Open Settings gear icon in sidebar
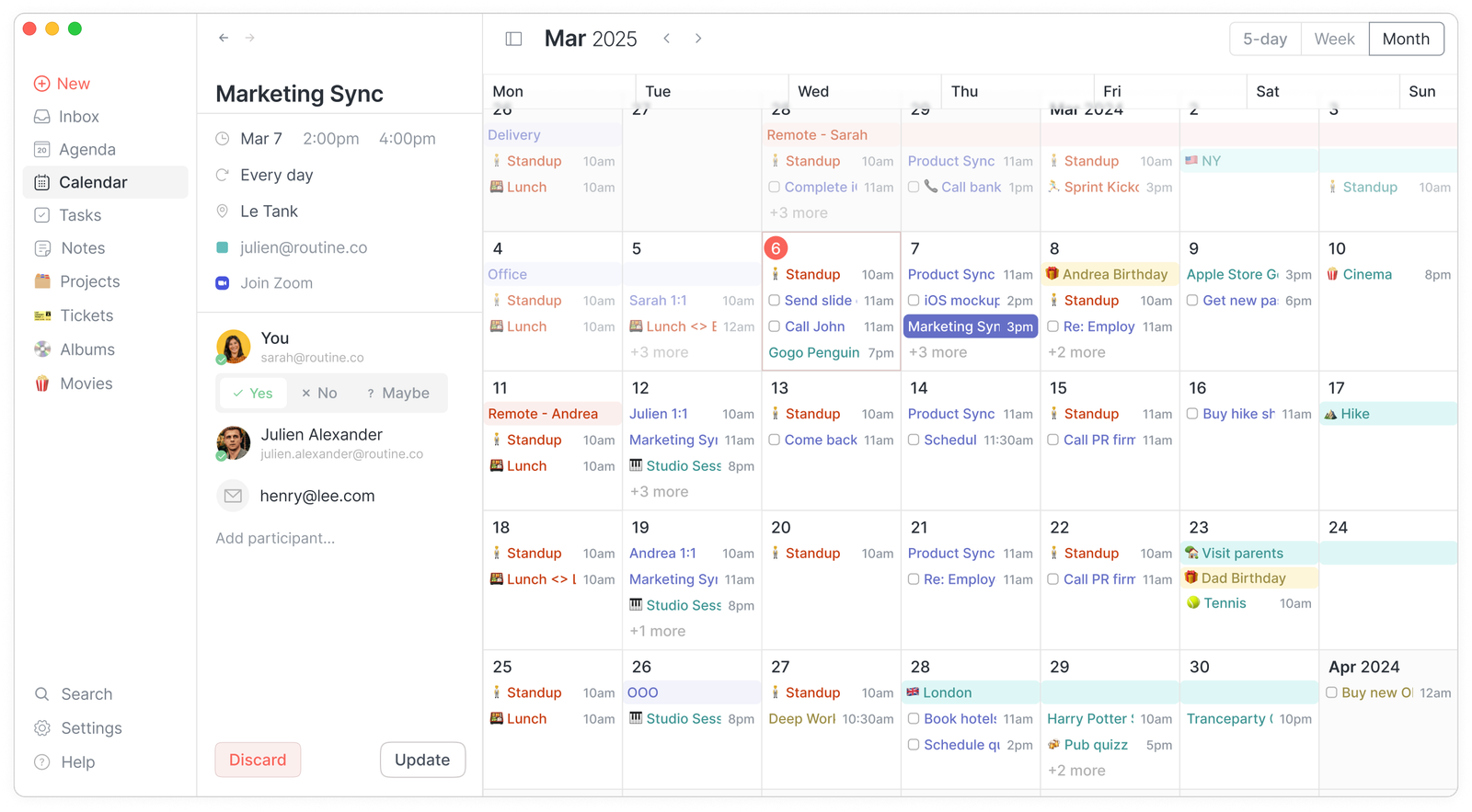This screenshot has height=812, width=1472. [x=42, y=728]
